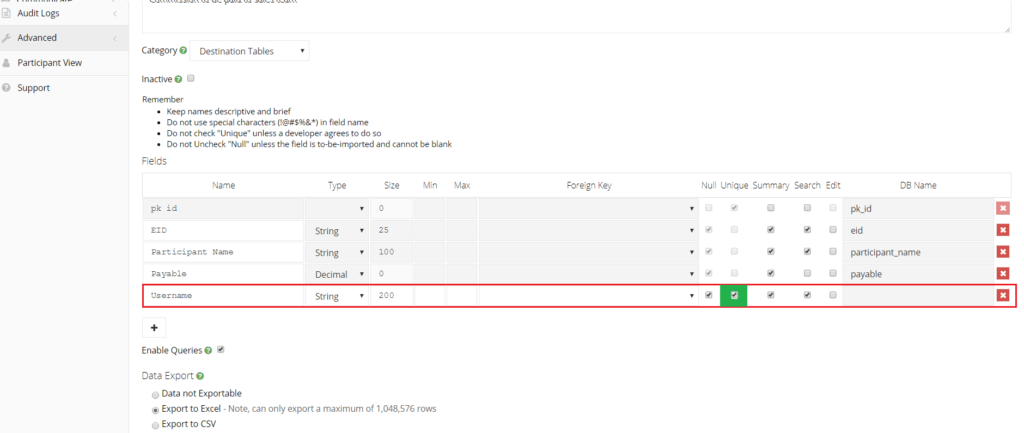Click the Advanced wrench icon
This screenshot has height=433, width=1024.
tap(7, 38)
